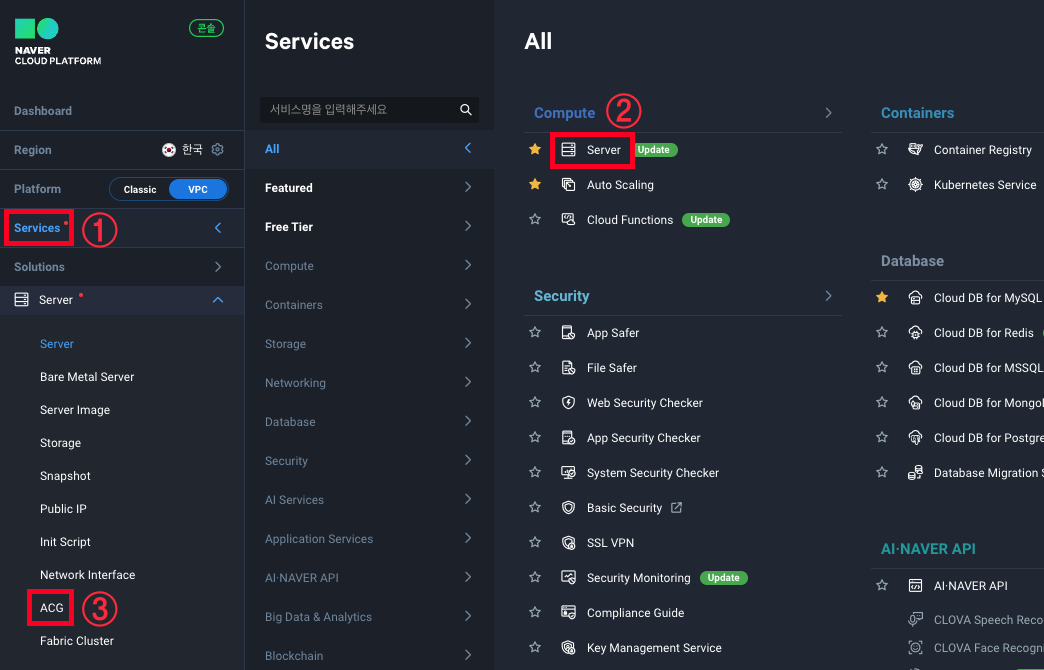Open the Network Interface submenu item
The image size is (1044, 670).
[x=87, y=575]
